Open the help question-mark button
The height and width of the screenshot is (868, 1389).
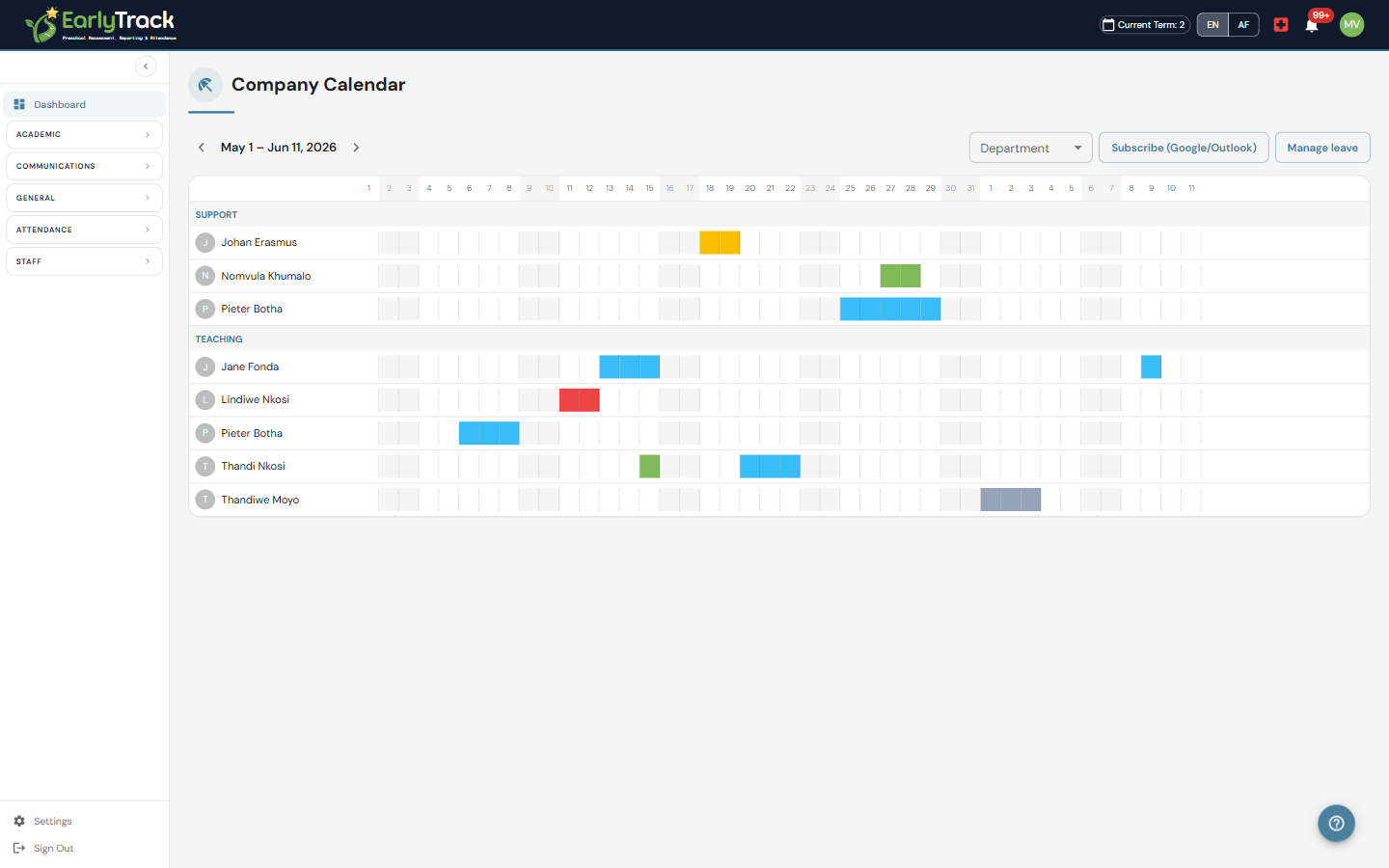pos(1337,824)
